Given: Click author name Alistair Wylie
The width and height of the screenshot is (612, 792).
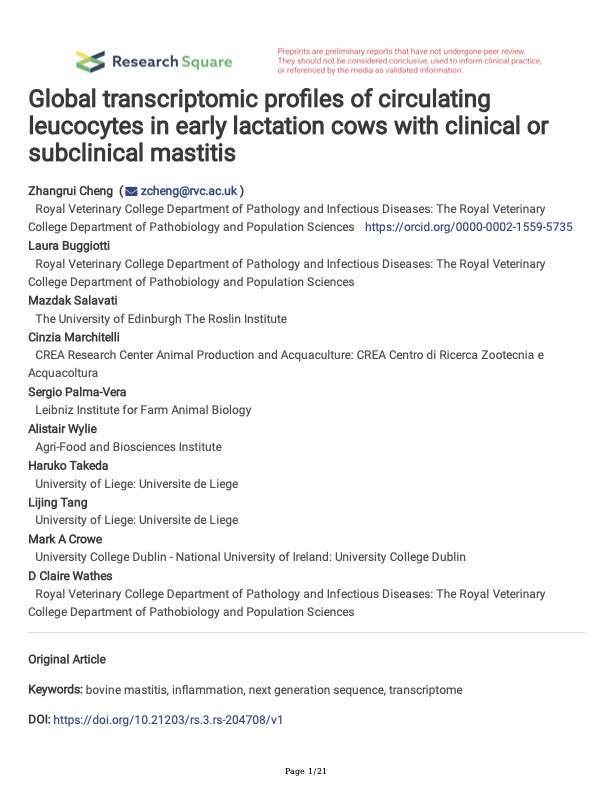Looking at the screenshot, I should click(62, 429).
